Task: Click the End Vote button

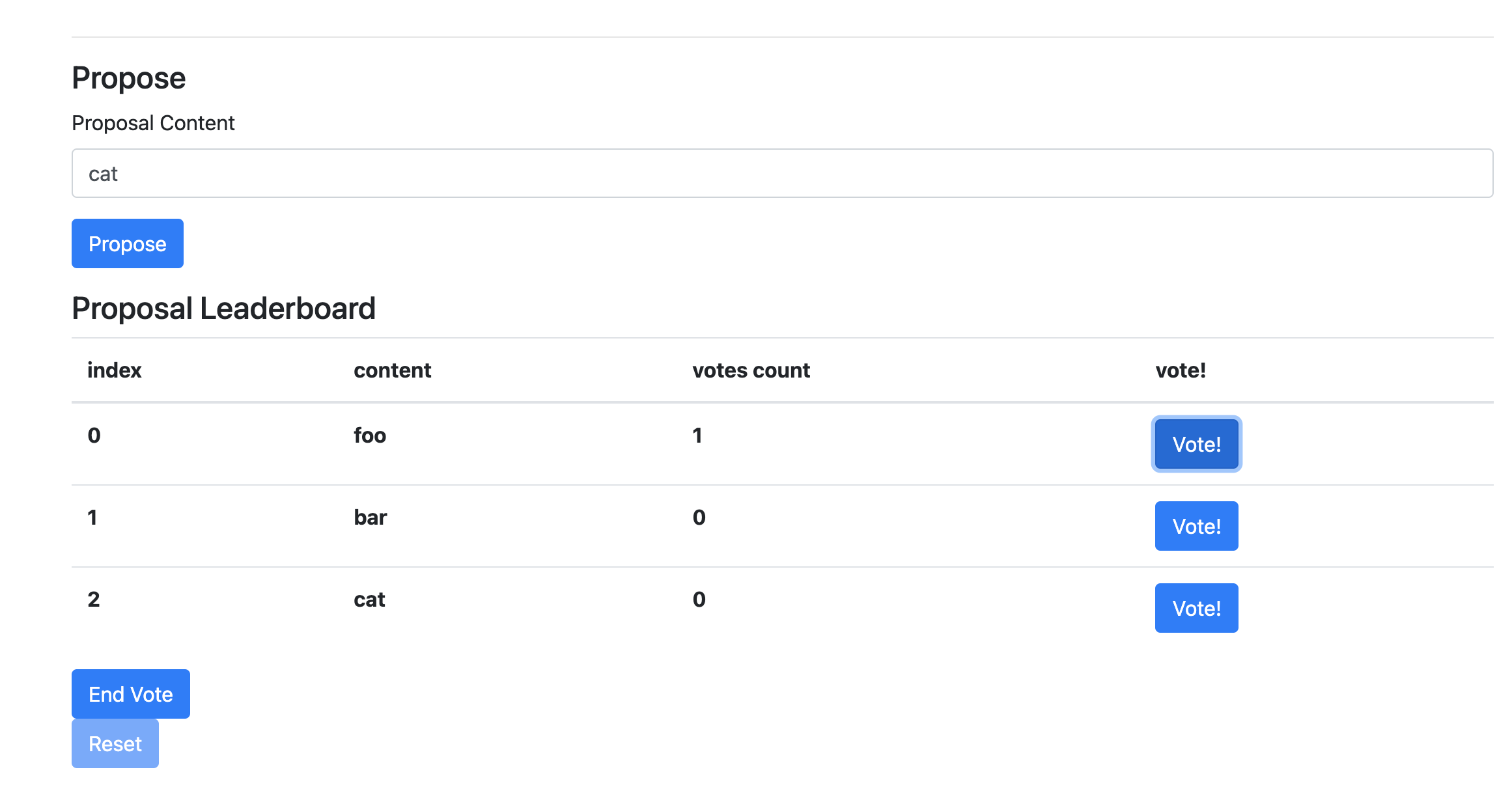Action: coord(130,694)
